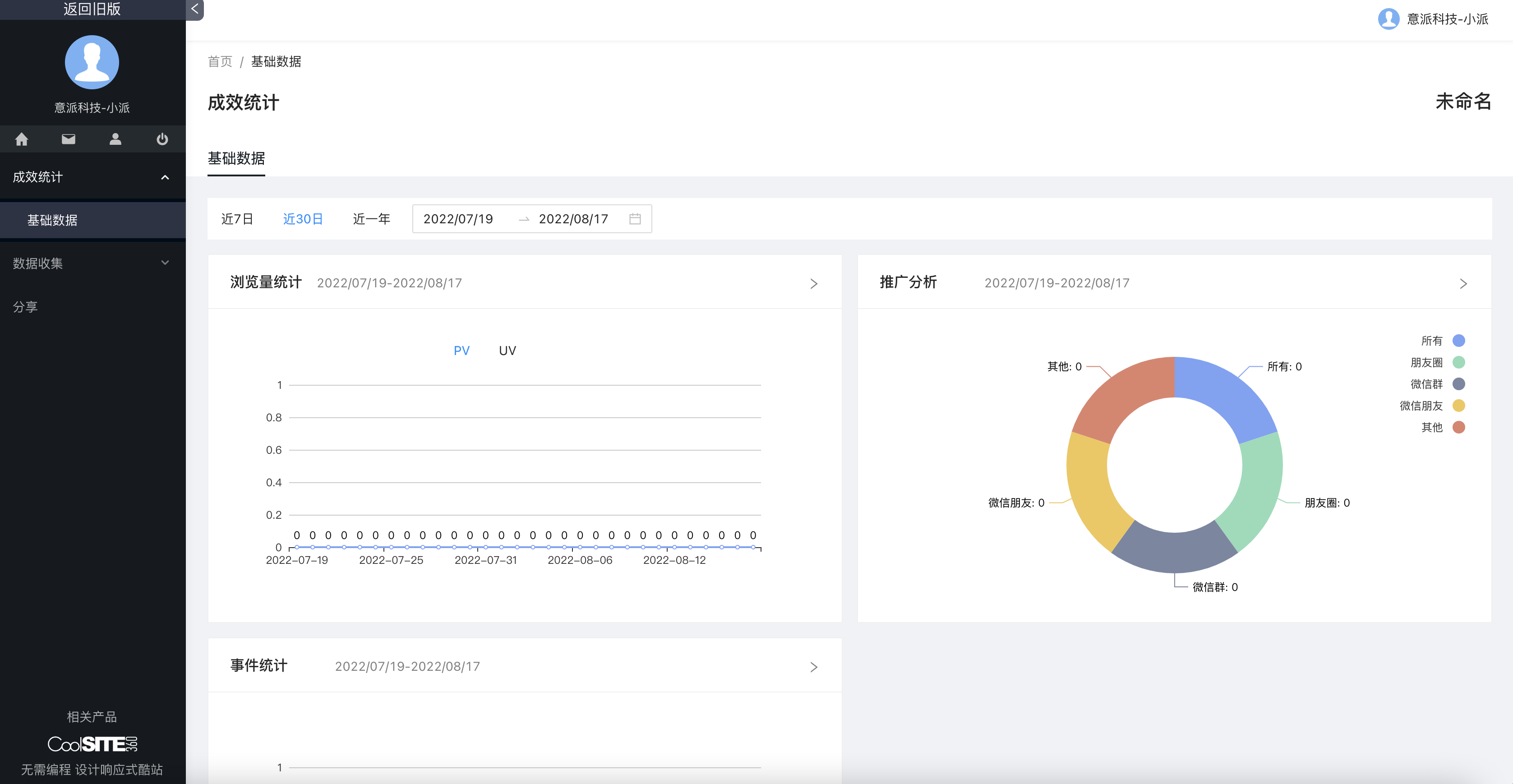Viewport: 1513px width, 784px height.
Task: Click 首页 breadcrumb link
Action: point(220,62)
